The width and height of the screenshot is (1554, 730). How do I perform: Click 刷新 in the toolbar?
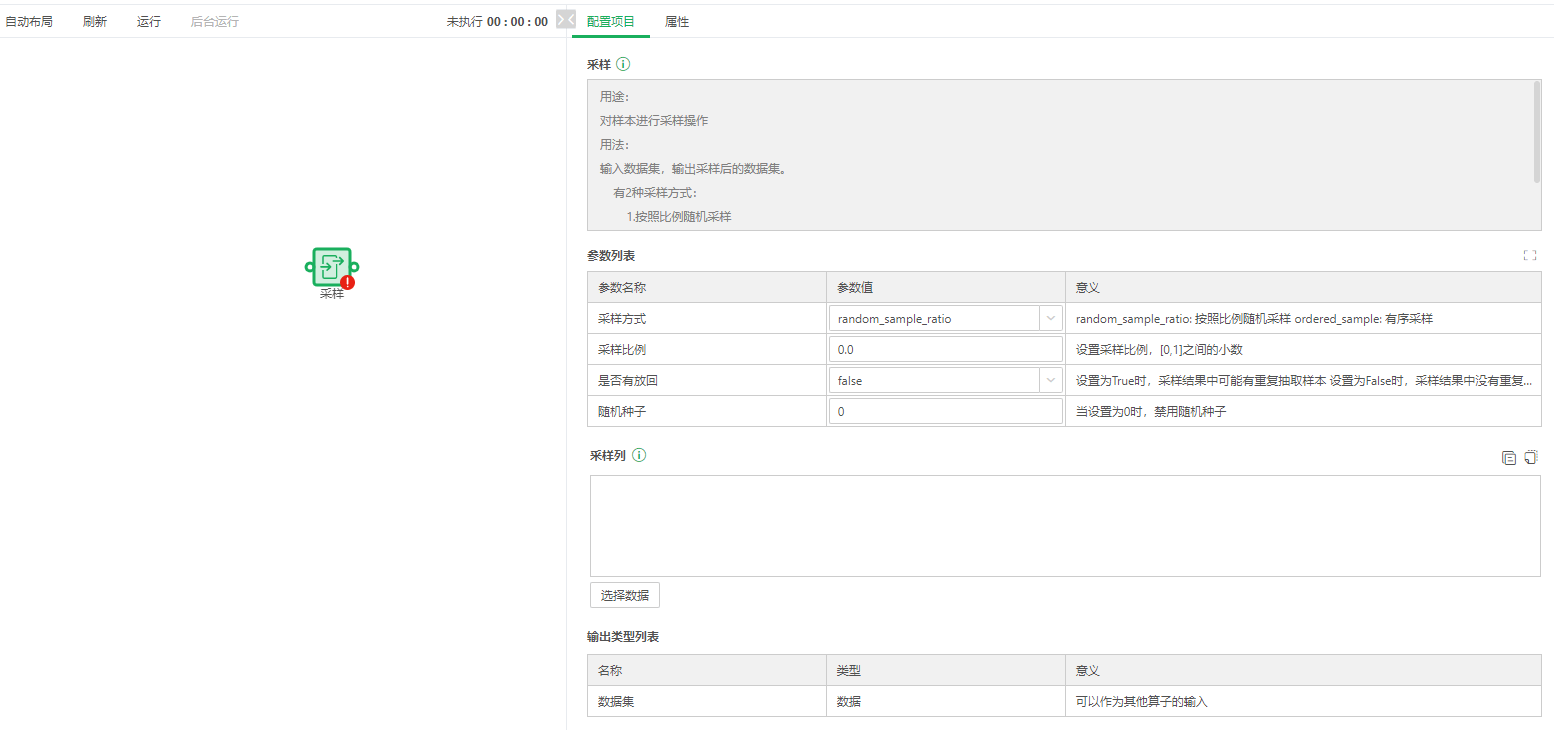tap(95, 22)
